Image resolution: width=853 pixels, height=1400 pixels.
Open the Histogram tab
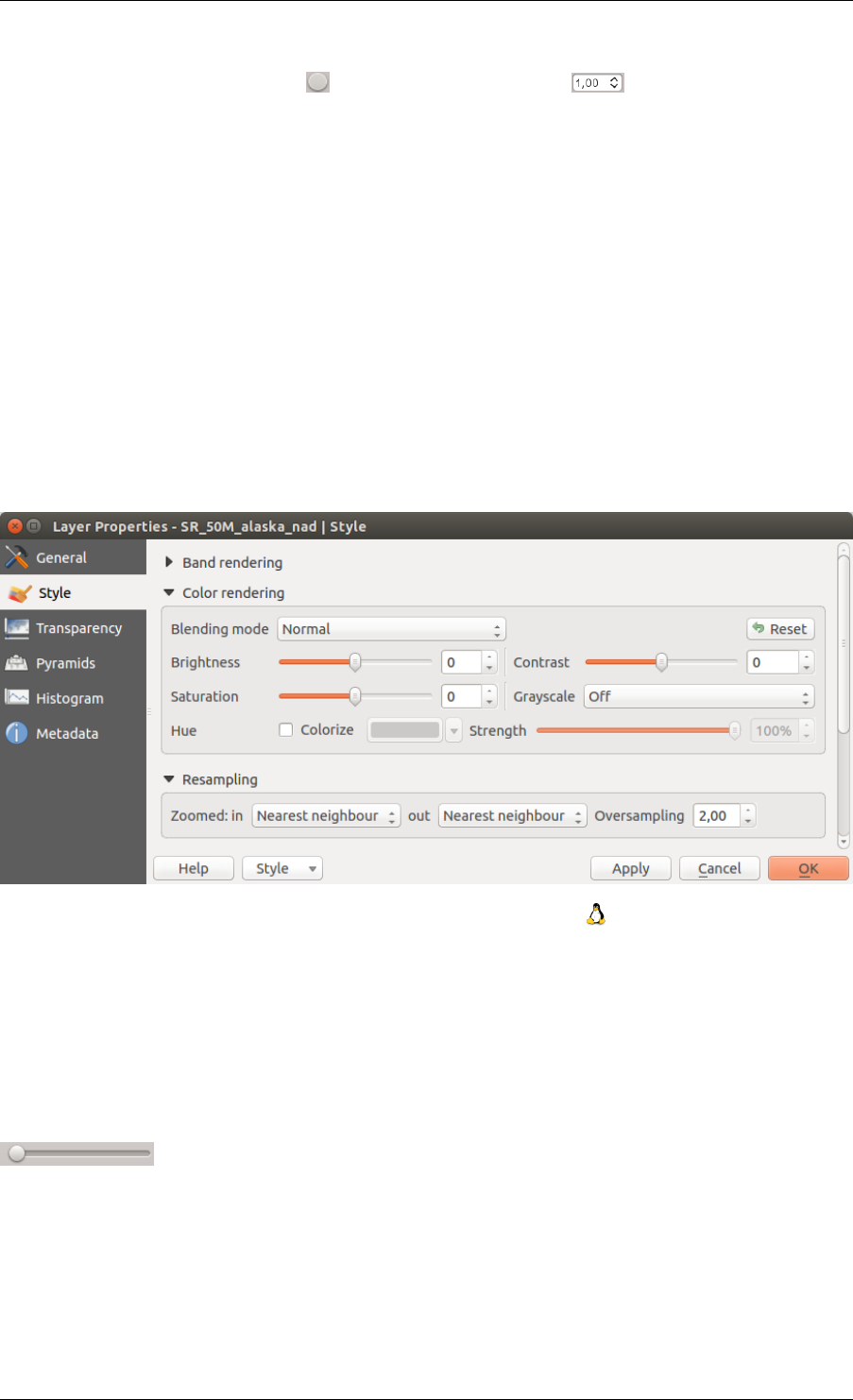(x=74, y=698)
